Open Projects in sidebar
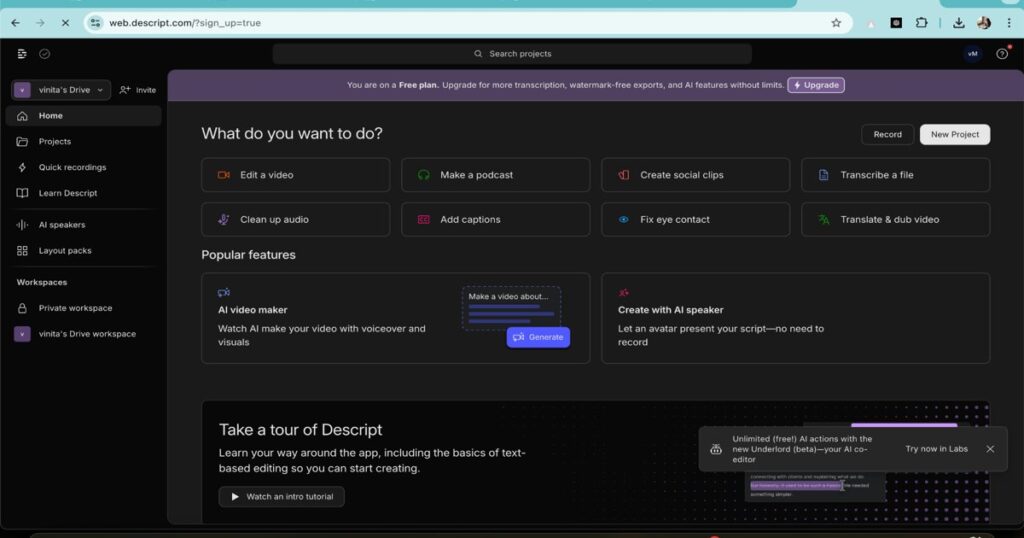 point(83,141)
